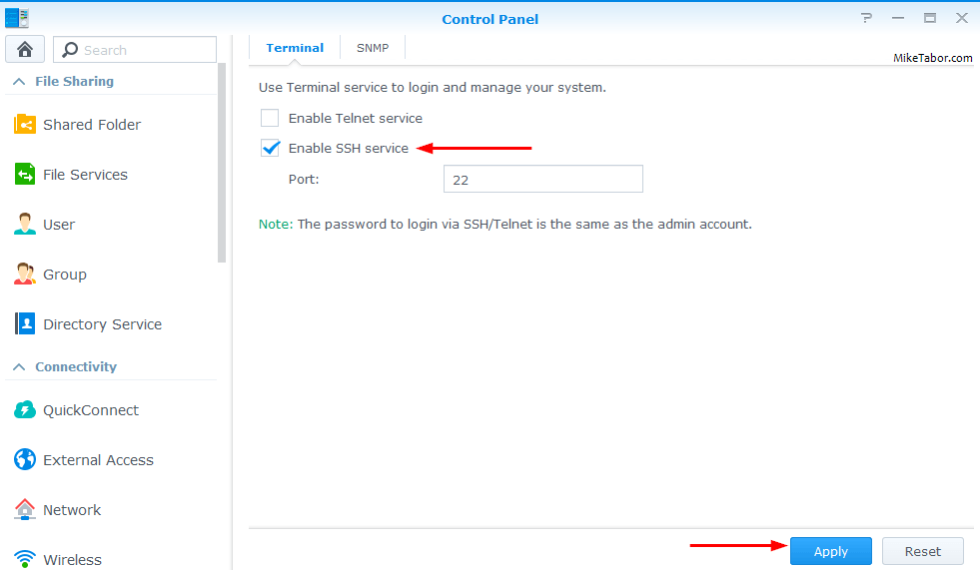The image size is (980, 570).
Task: Click the Reset button
Action: pos(922,551)
